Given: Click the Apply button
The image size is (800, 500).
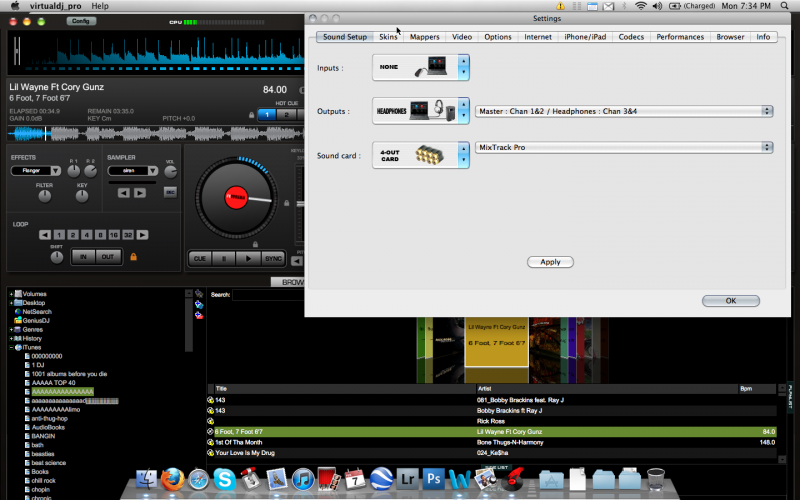Looking at the screenshot, I should [550, 262].
